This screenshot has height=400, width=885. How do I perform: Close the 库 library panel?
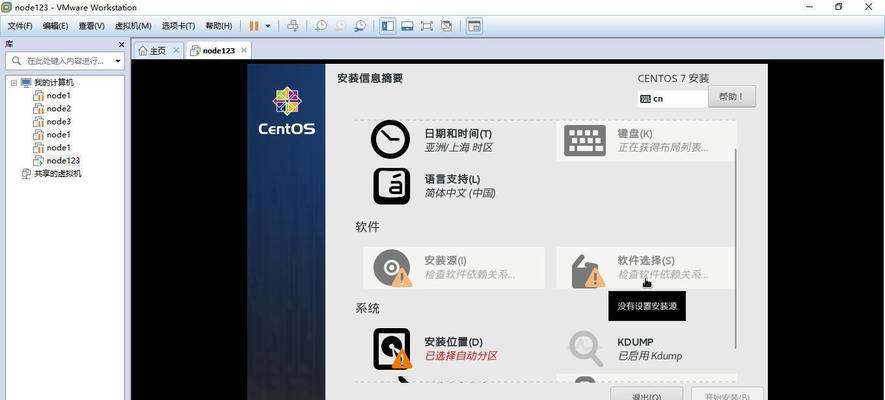pyautogui.click(x=121, y=45)
